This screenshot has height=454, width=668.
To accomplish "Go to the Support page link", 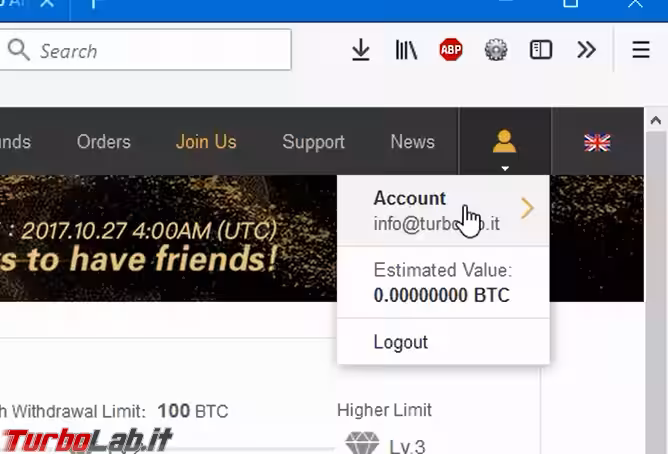I will [313, 142].
